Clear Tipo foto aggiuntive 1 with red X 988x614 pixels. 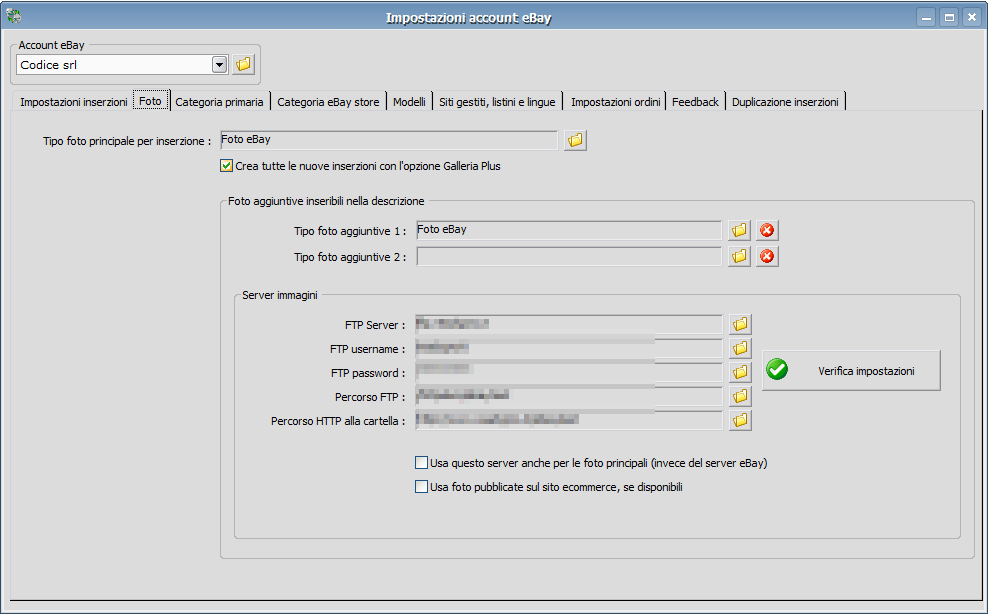(767, 230)
